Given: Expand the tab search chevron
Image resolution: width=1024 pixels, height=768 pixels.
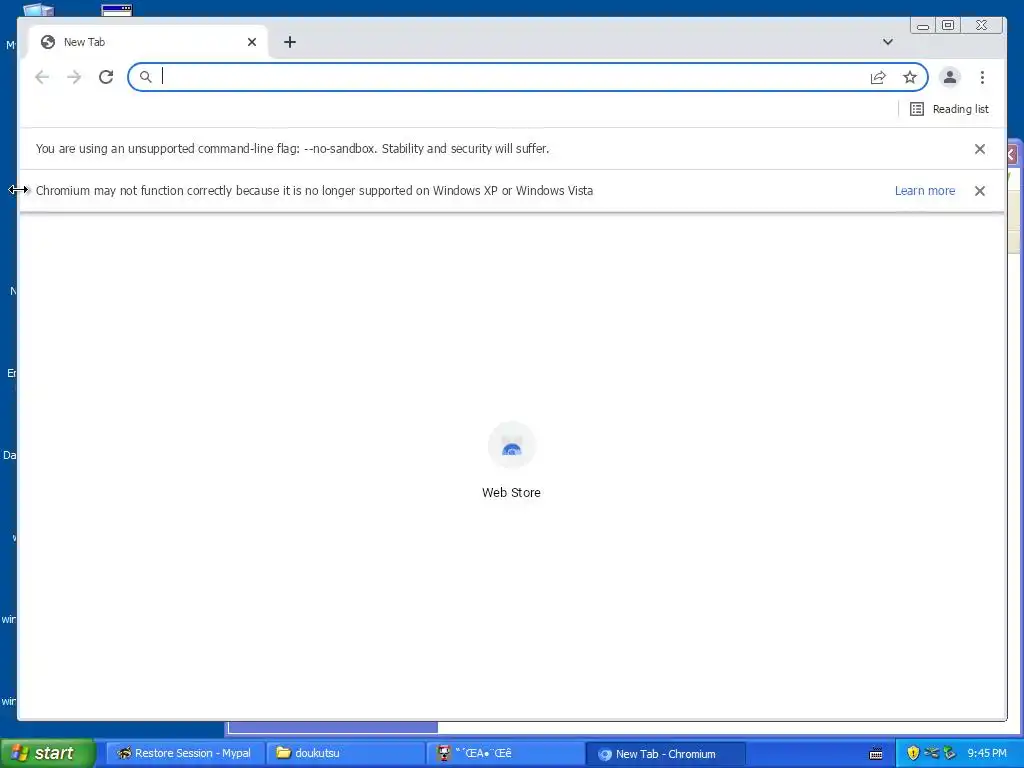Looking at the screenshot, I should (888, 42).
